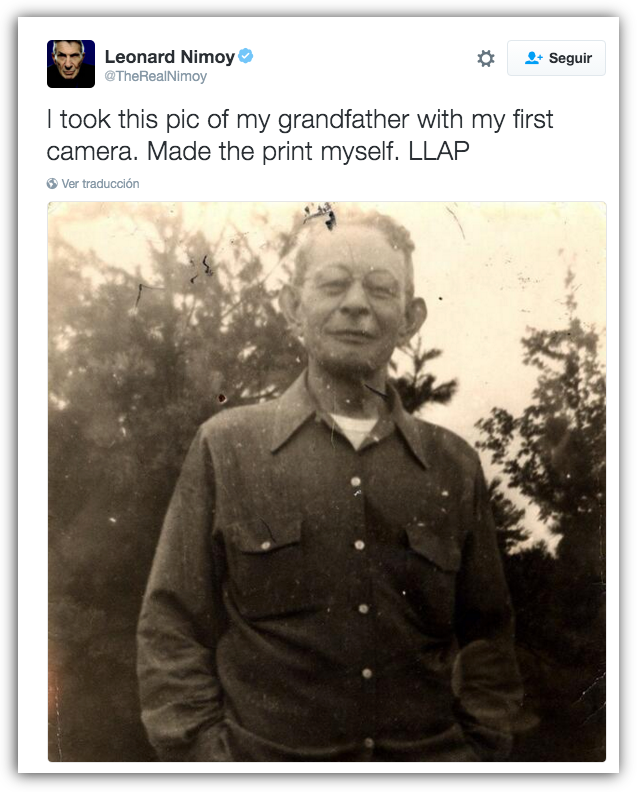Open the @TheRealNimoy handle link
Image resolution: width=637 pixels, height=792 pixels.
point(156,76)
